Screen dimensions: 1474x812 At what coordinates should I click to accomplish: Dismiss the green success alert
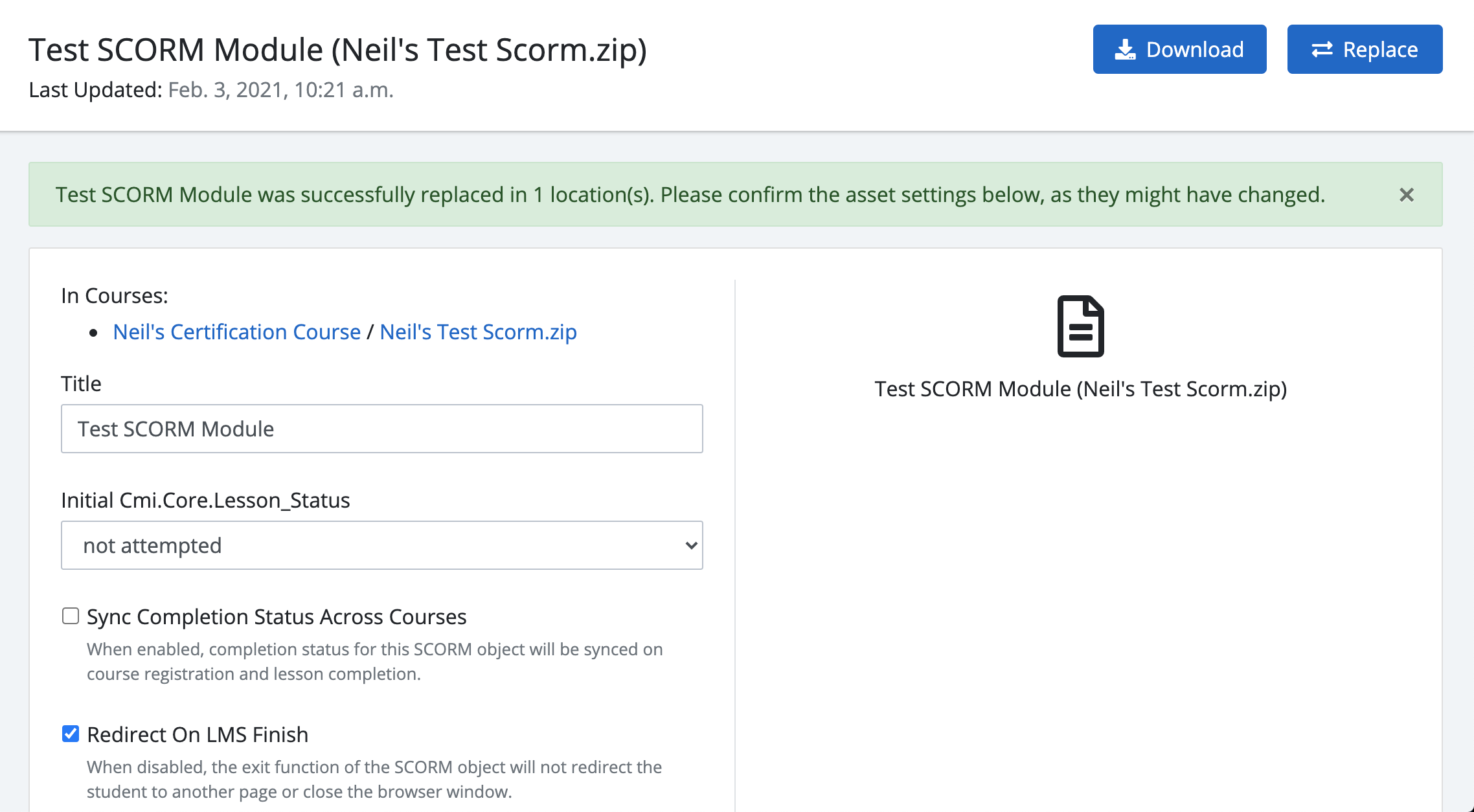pyautogui.click(x=1406, y=195)
